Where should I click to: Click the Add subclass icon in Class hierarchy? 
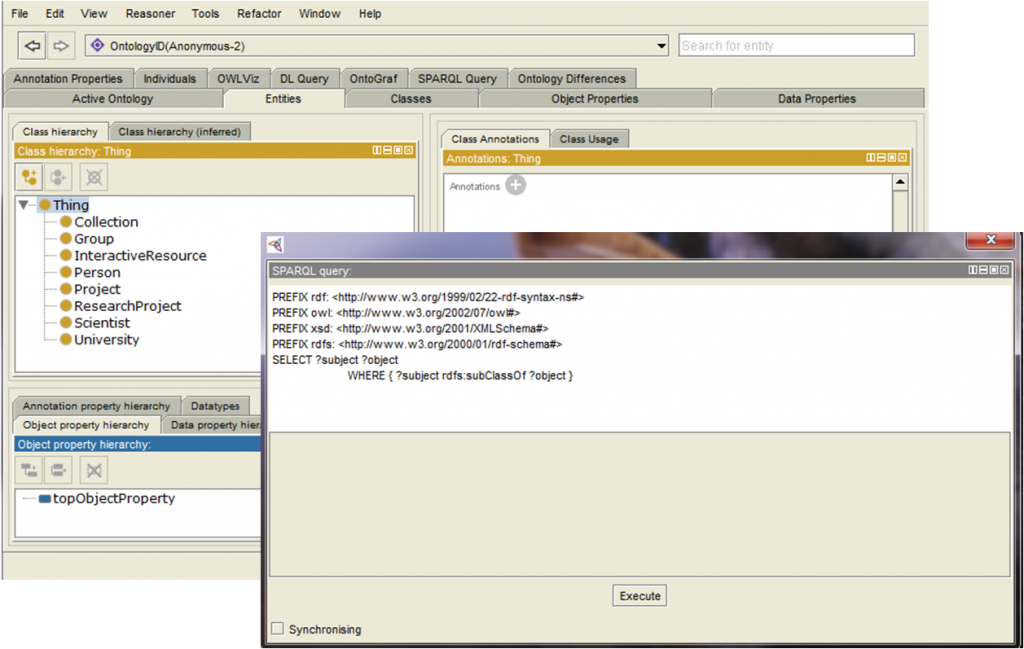pyautogui.click(x=30, y=177)
